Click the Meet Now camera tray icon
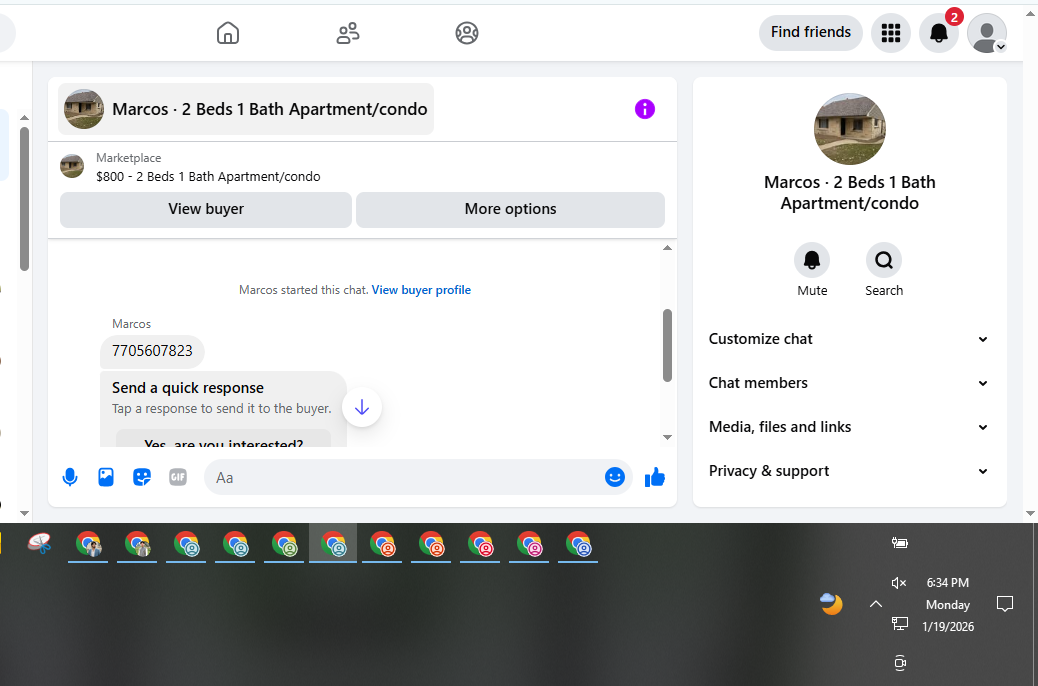 [x=900, y=663]
